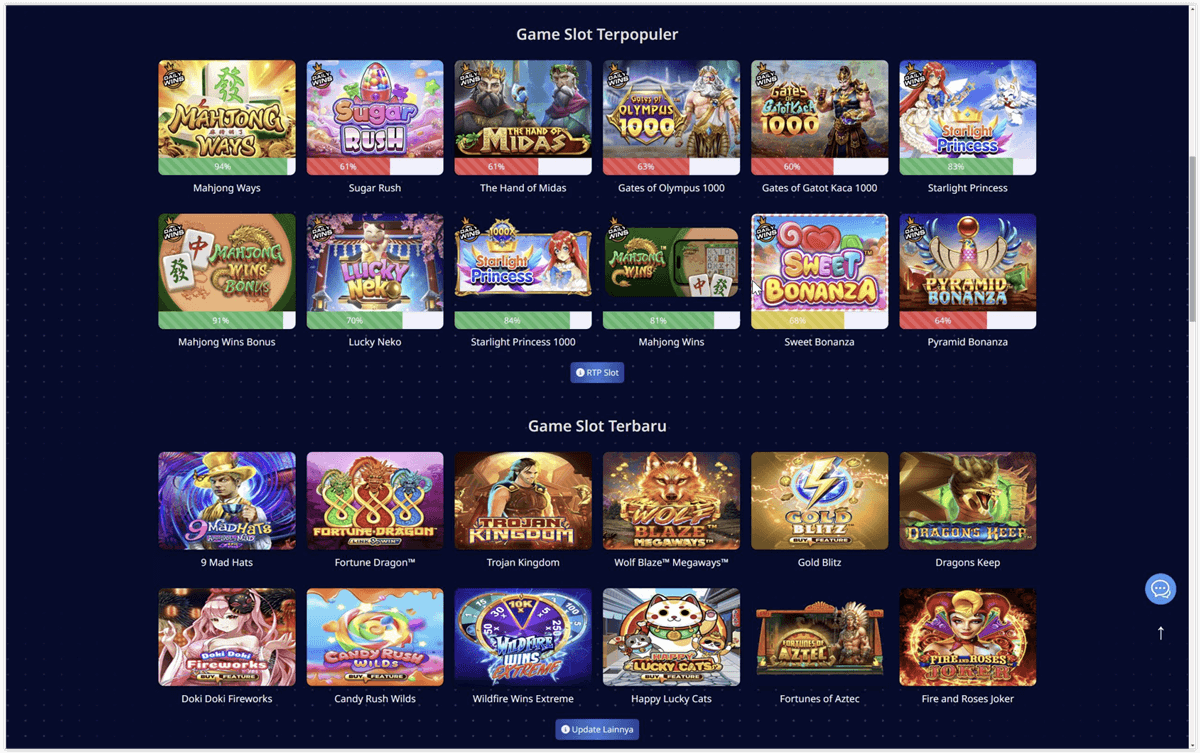
Task: Click the Sweet Bonanza game image
Action: tap(819, 263)
